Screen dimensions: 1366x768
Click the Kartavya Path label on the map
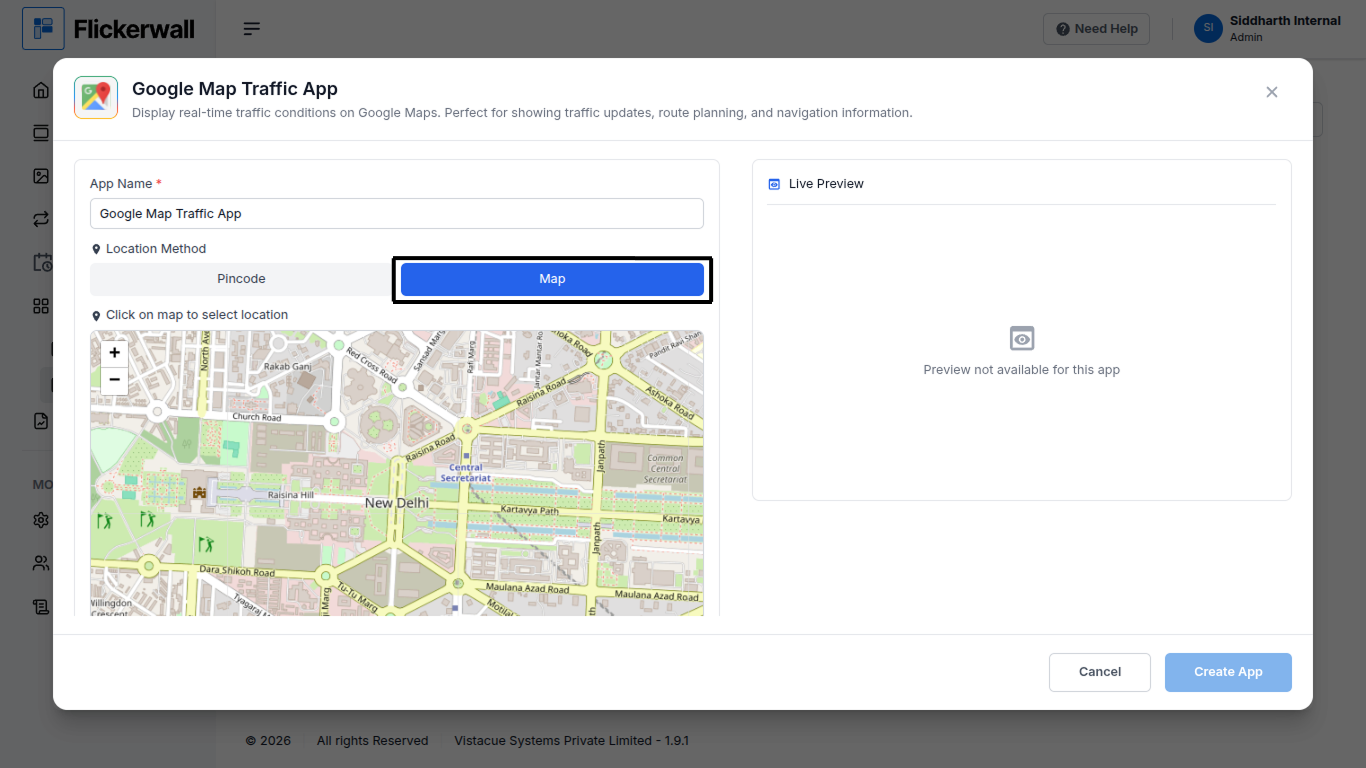[530, 510]
